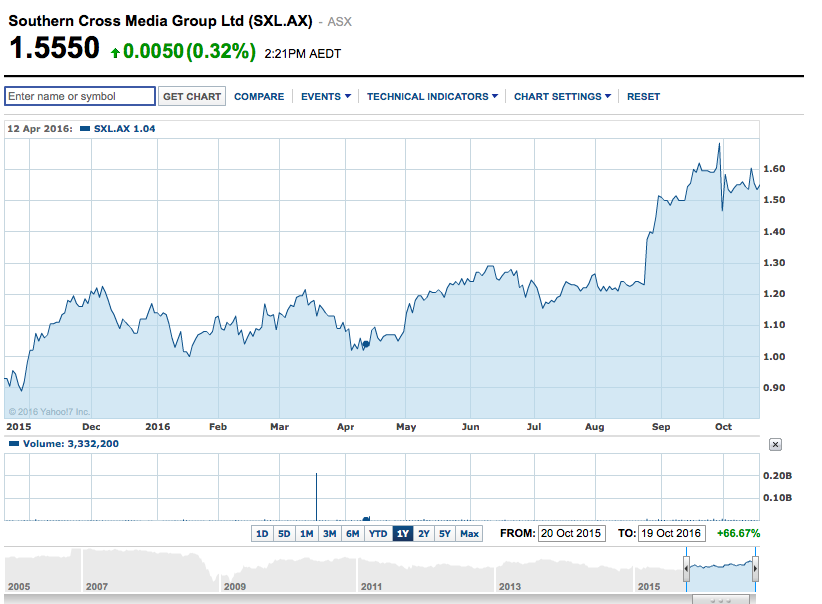Image resolution: width=822 pixels, height=604 pixels.
Task: Open the CHART SETTINGS dropdown
Action: click(562, 96)
